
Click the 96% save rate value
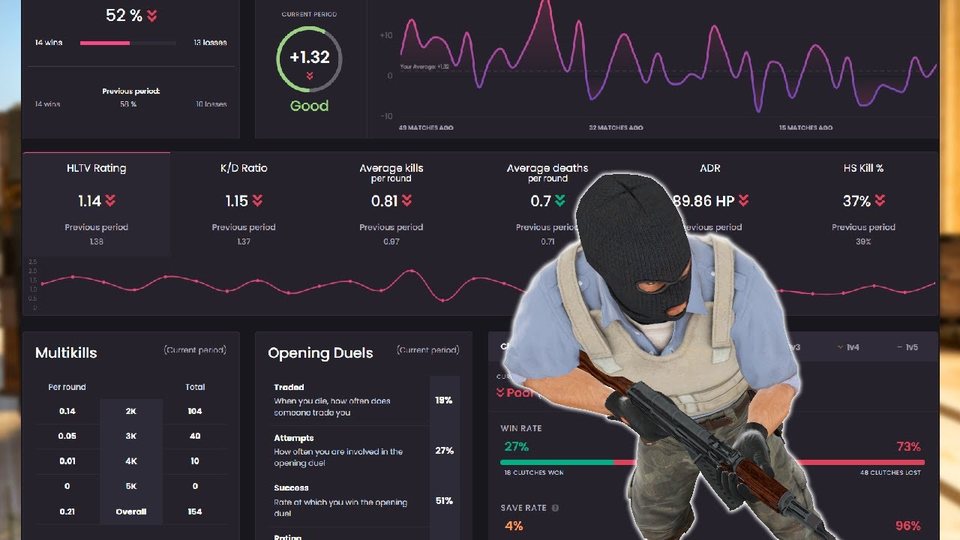point(908,526)
